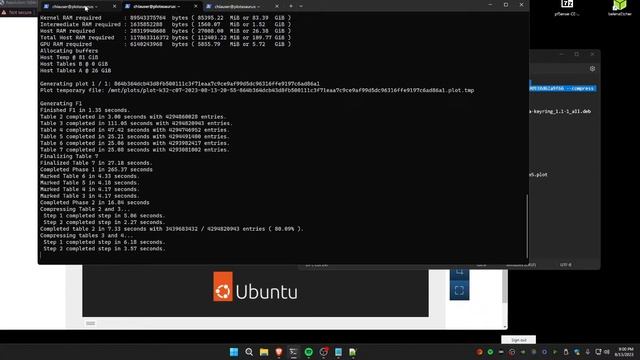Click 'Compressing tables 3 and 4' line
640x360 pixels.
[x=87, y=236]
